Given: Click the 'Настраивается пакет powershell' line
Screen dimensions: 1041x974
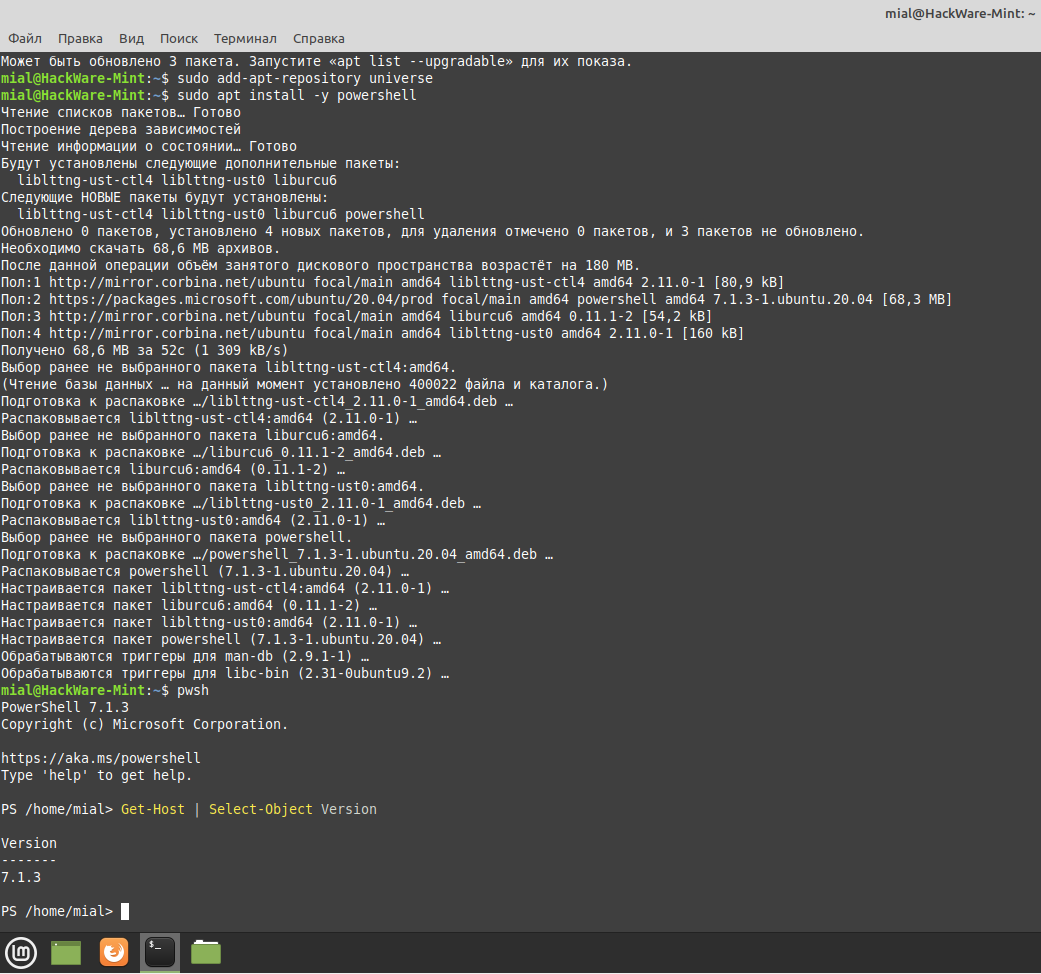Looking at the screenshot, I should pyautogui.click(x=221, y=639).
